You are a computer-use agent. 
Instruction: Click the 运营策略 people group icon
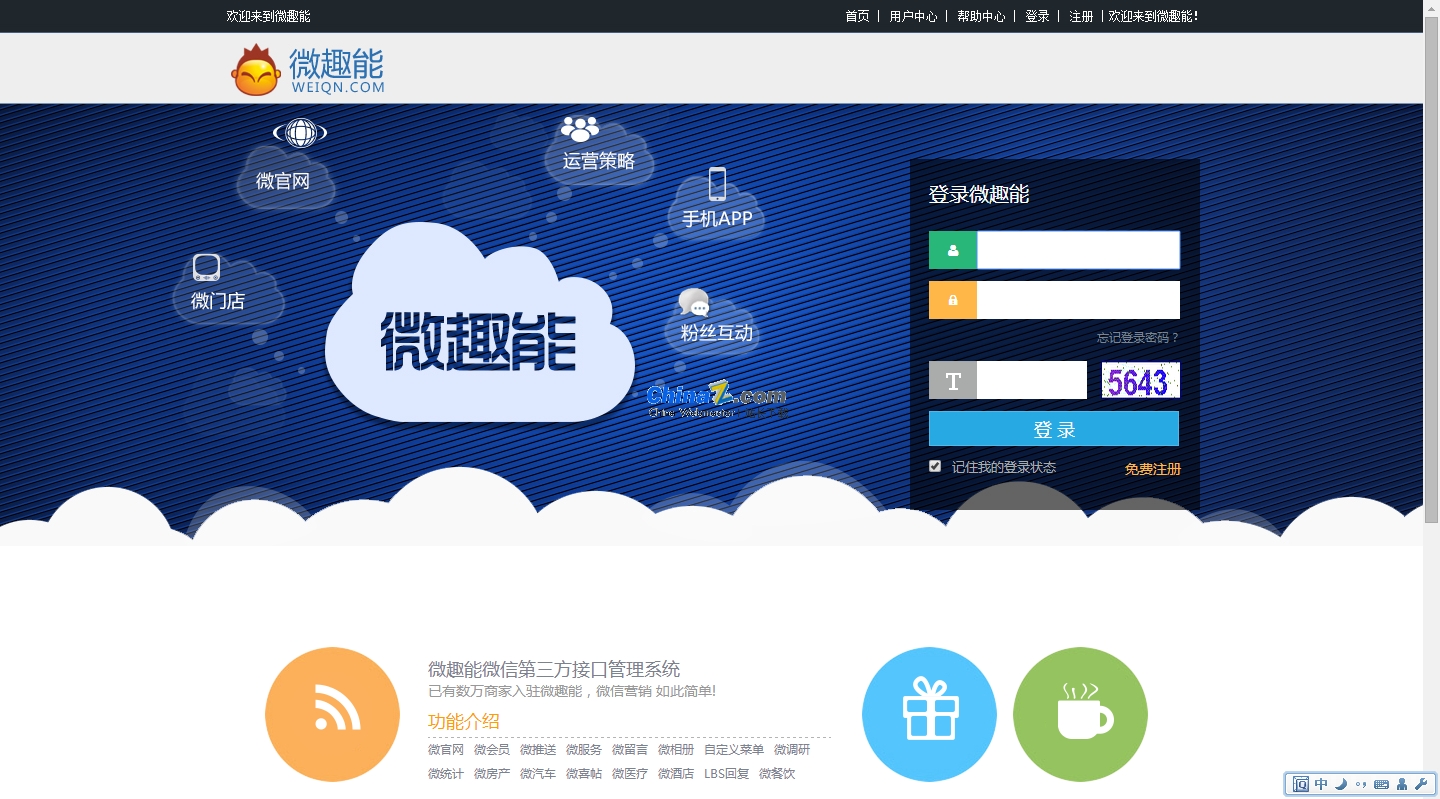pos(580,129)
